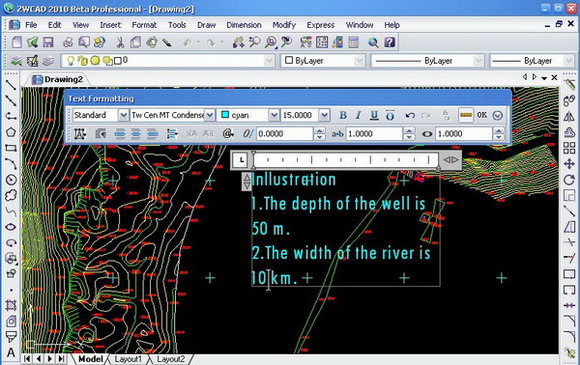Click the Help question mark icon
This screenshot has height=365, width=580.
(390, 42)
